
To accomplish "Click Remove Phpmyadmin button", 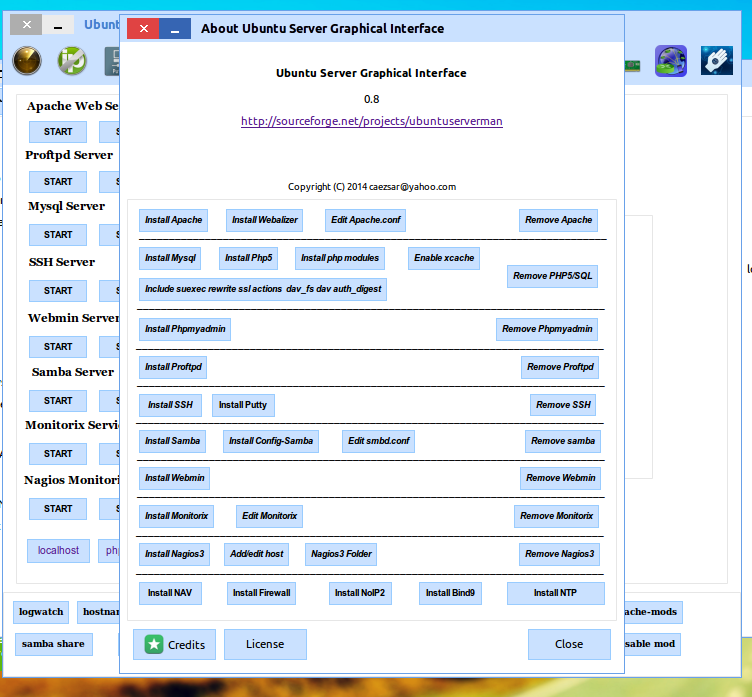I will coord(547,329).
